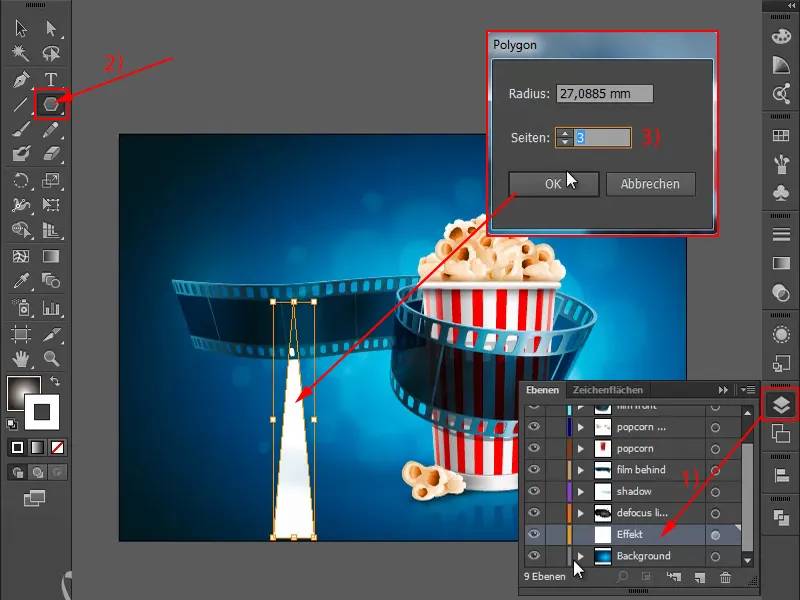This screenshot has width=800, height=600.
Task: Click Abbrechen in the Polygon dialog
Action: [651, 184]
